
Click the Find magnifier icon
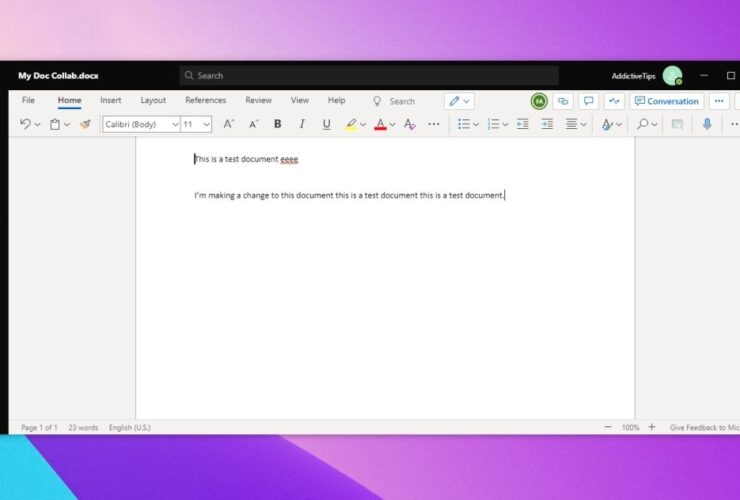click(642, 124)
